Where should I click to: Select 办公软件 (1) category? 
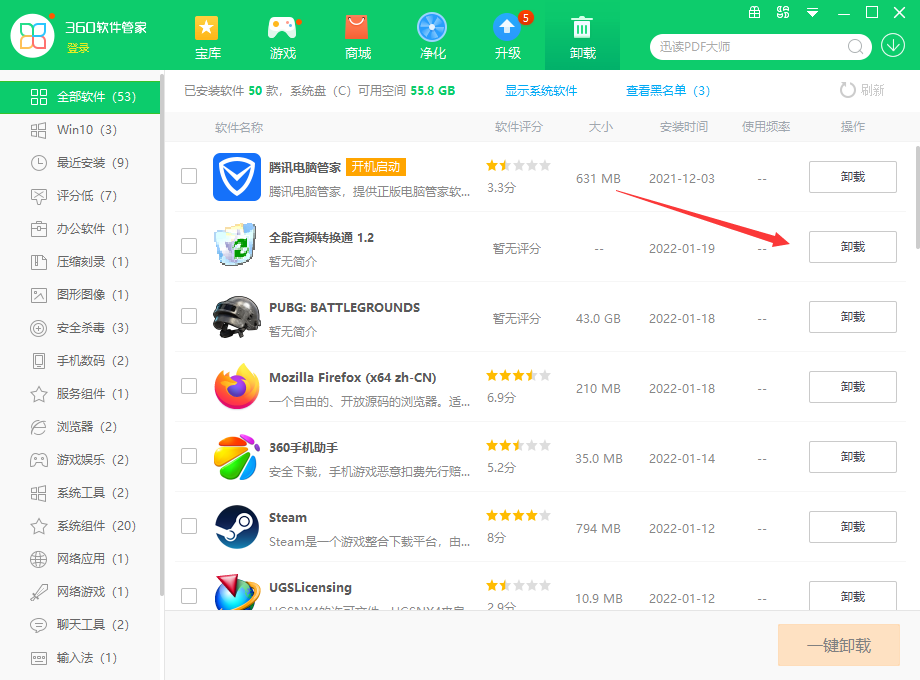click(80, 229)
